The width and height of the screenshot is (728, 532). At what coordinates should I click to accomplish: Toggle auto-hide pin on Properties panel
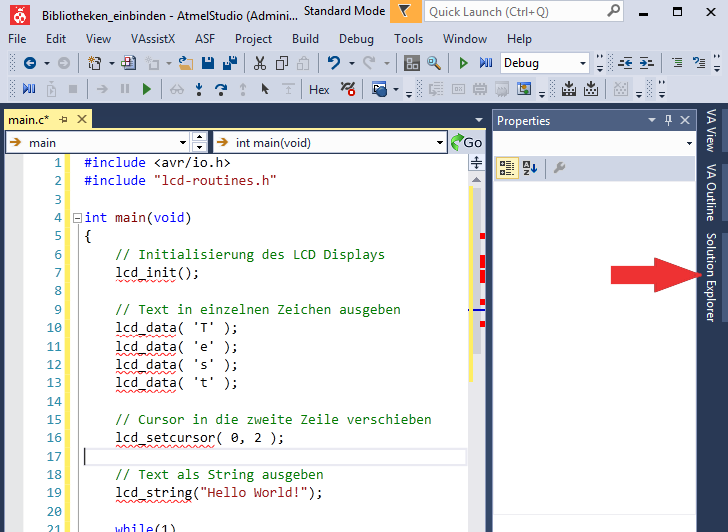point(669,120)
